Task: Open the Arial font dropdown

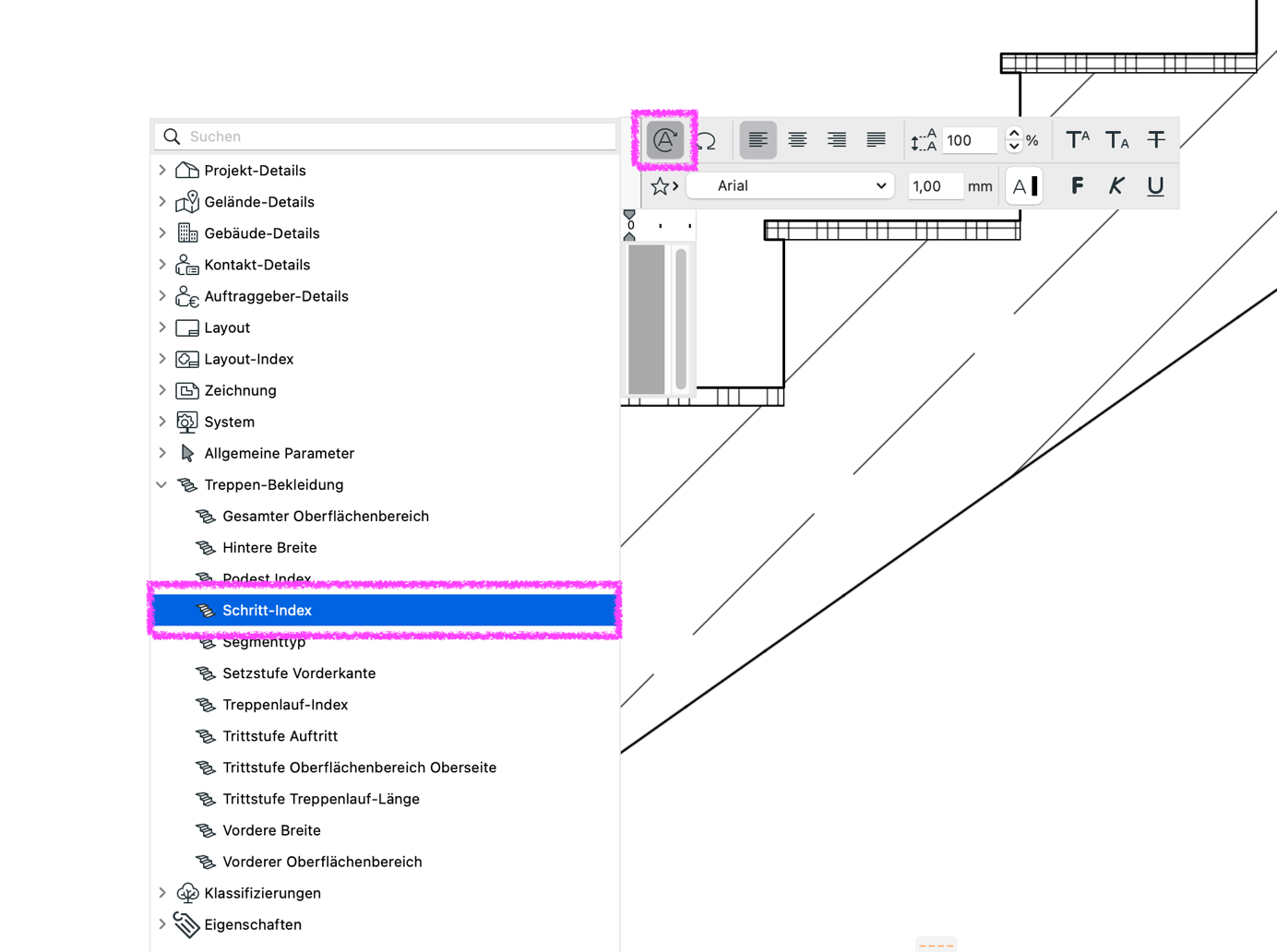Action: [791, 186]
